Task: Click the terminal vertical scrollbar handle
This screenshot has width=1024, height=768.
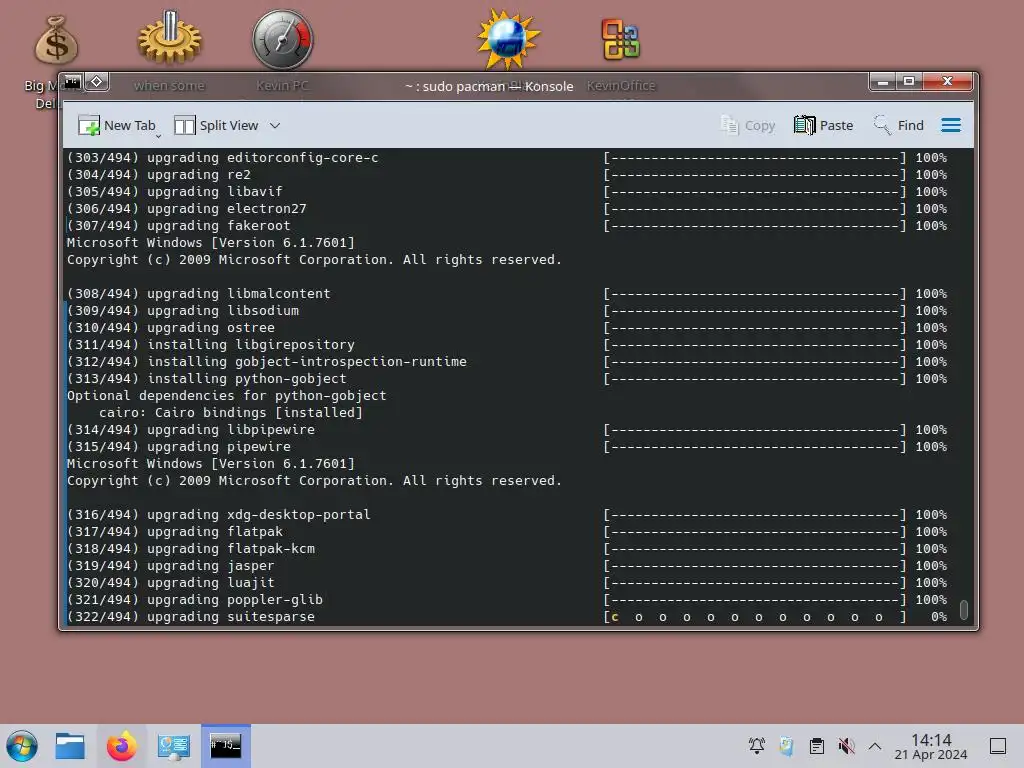Action: (963, 609)
